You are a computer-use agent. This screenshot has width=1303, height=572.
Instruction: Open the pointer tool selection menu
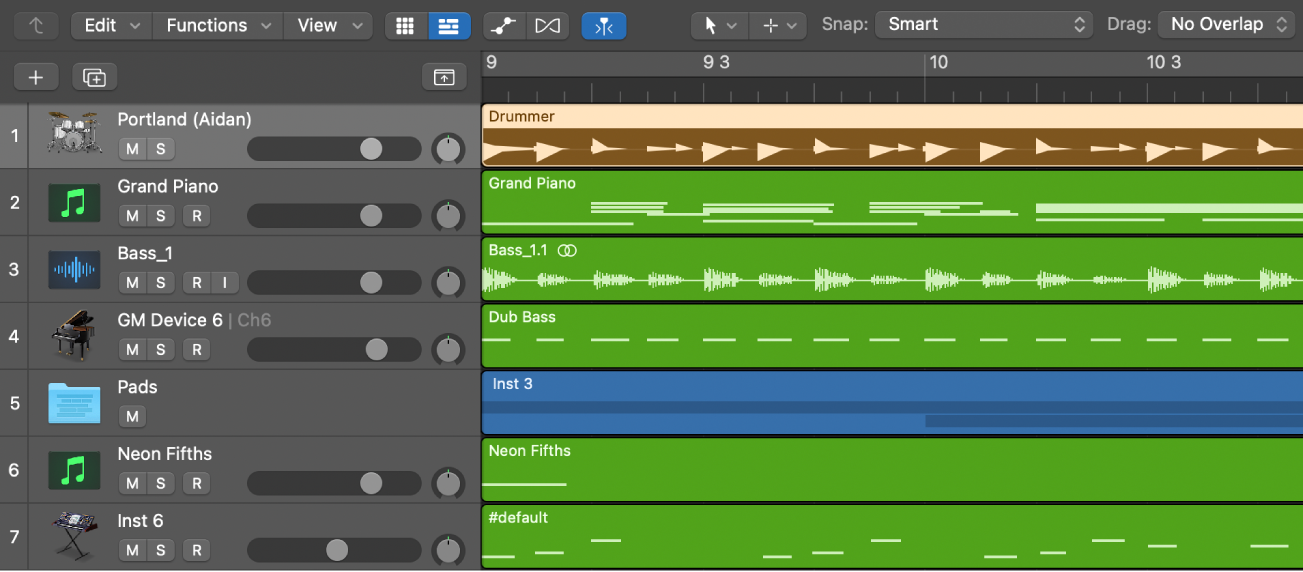719,26
